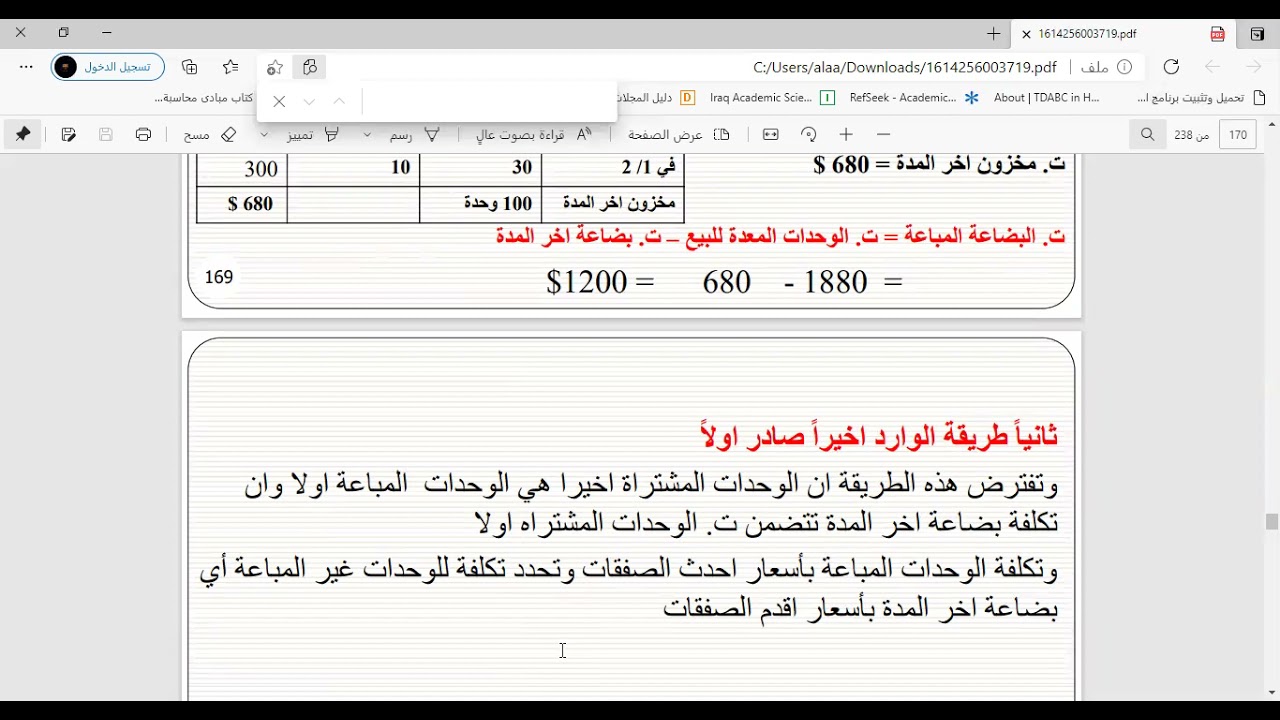Image resolution: width=1280 pixels, height=720 pixels.
Task: Print the PDF document
Action: (143, 134)
